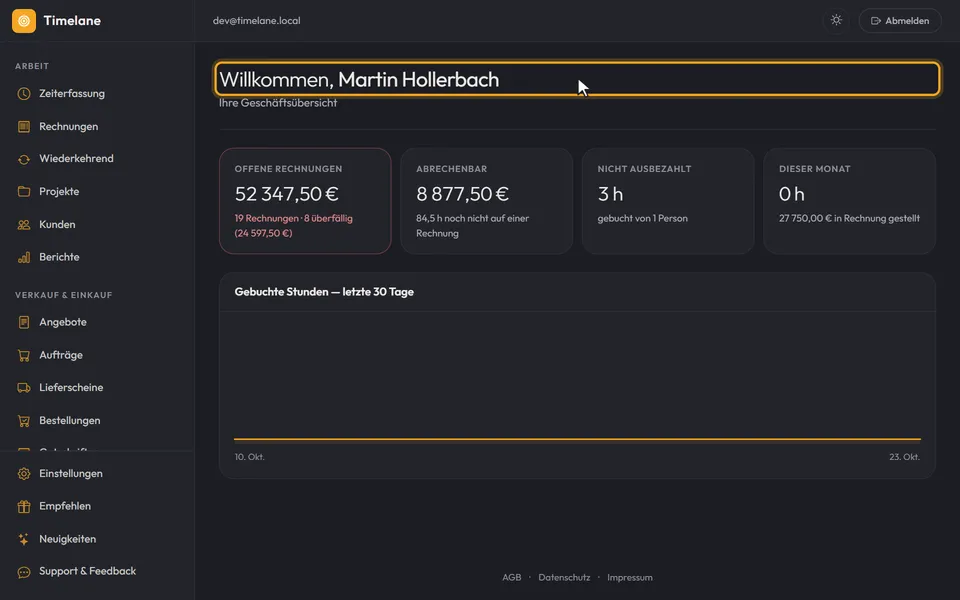Click the orange hours line in chart

tap(577, 439)
